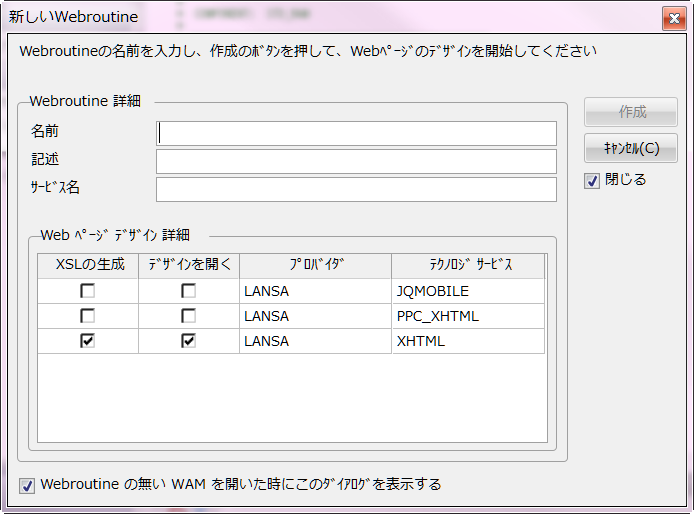Click the ｷｬﾝｾﾙ(C) cancel button
Screen dimensions: 694x514
[x=630, y=148]
